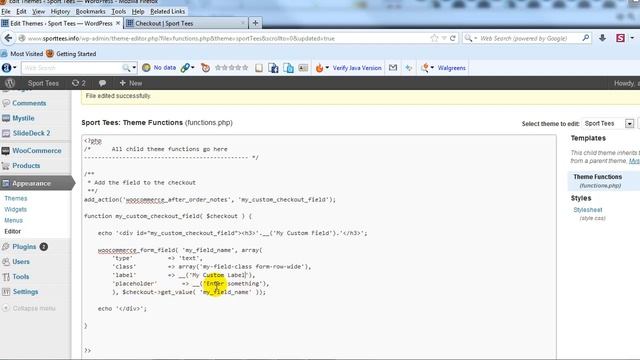Click the toolbar search magnifier icon
The width and height of the screenshot is (640, 360).
click(126, 68)
